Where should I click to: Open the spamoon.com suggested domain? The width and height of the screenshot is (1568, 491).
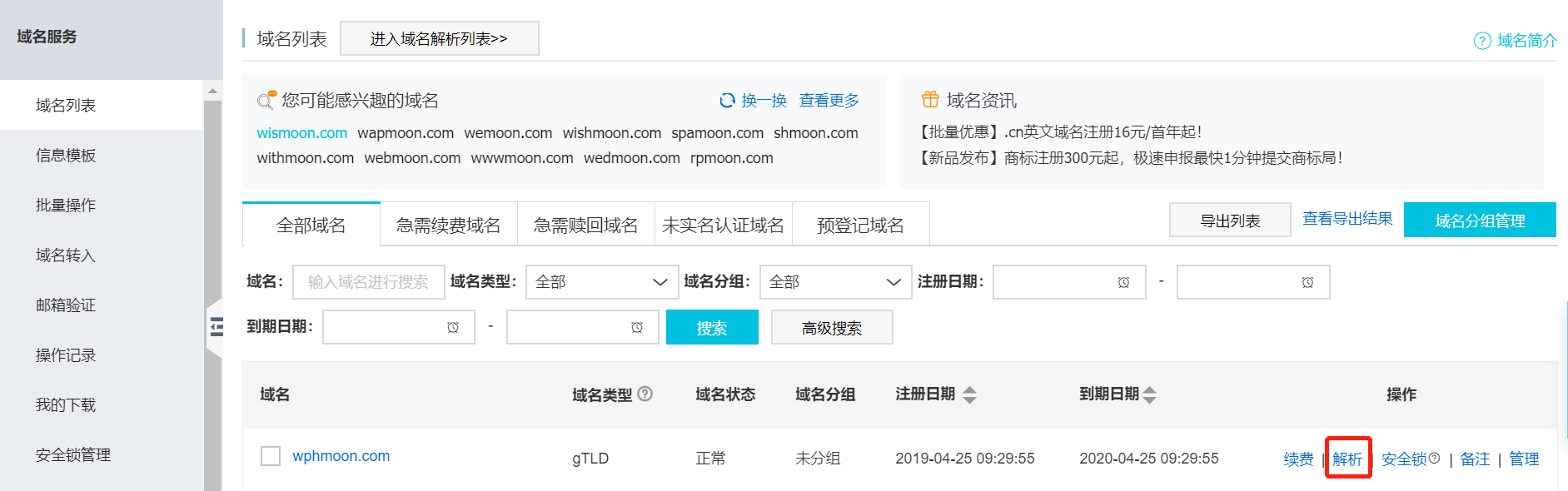(x=718, y=133)
